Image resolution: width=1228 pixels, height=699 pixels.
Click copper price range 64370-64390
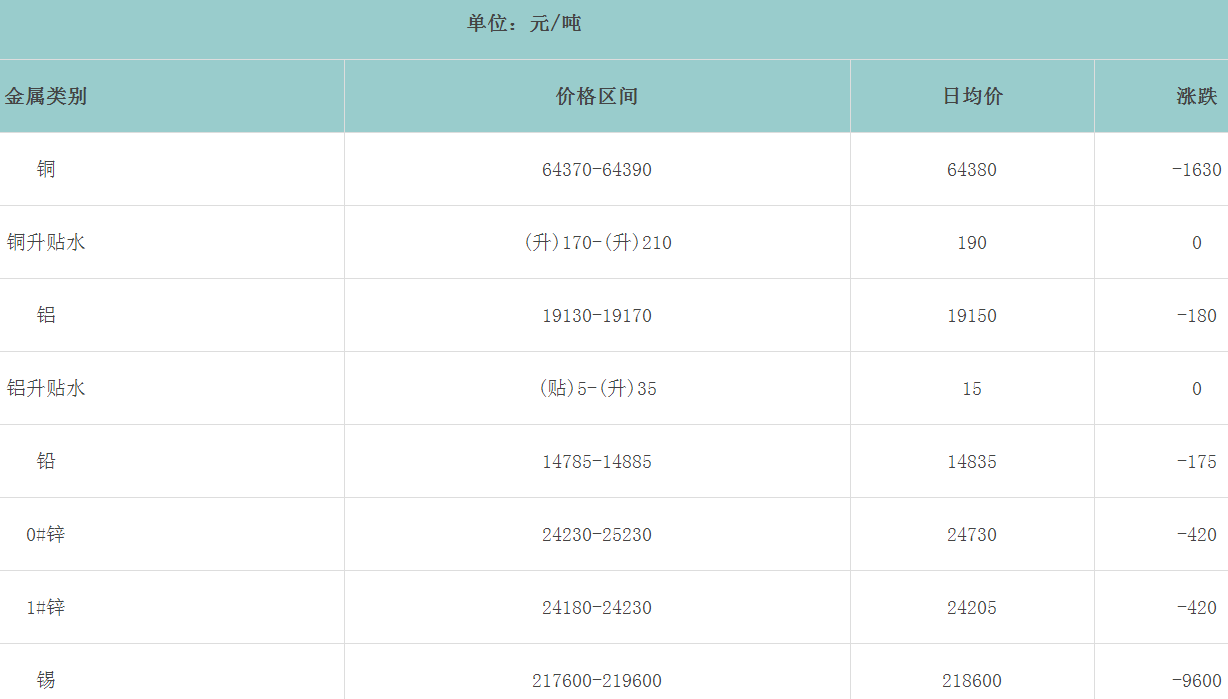pos(597,170)
